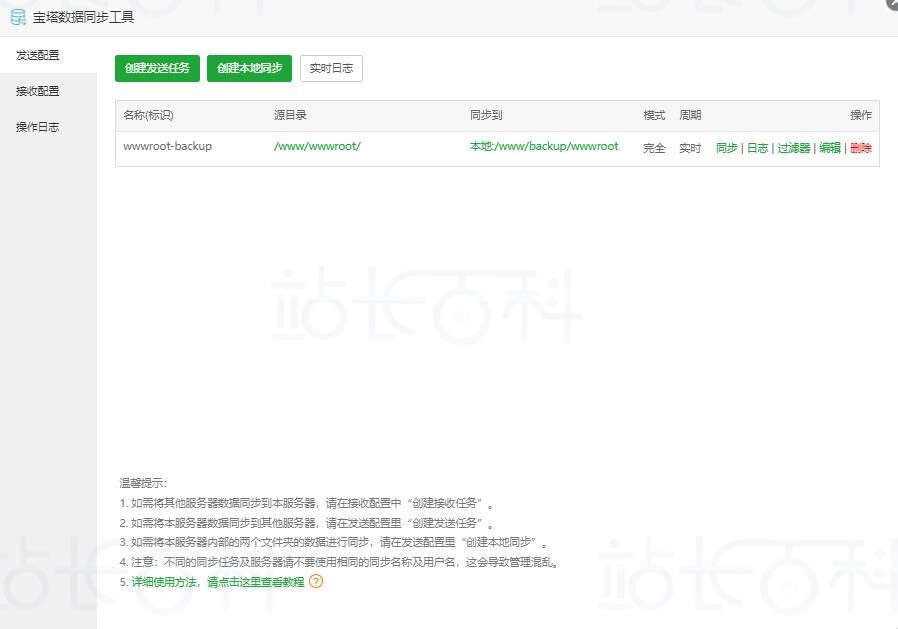Open target 本地:/www/backup/wwwroot link
This screenshot has width=898, height=629.
(x=544, y=146)
